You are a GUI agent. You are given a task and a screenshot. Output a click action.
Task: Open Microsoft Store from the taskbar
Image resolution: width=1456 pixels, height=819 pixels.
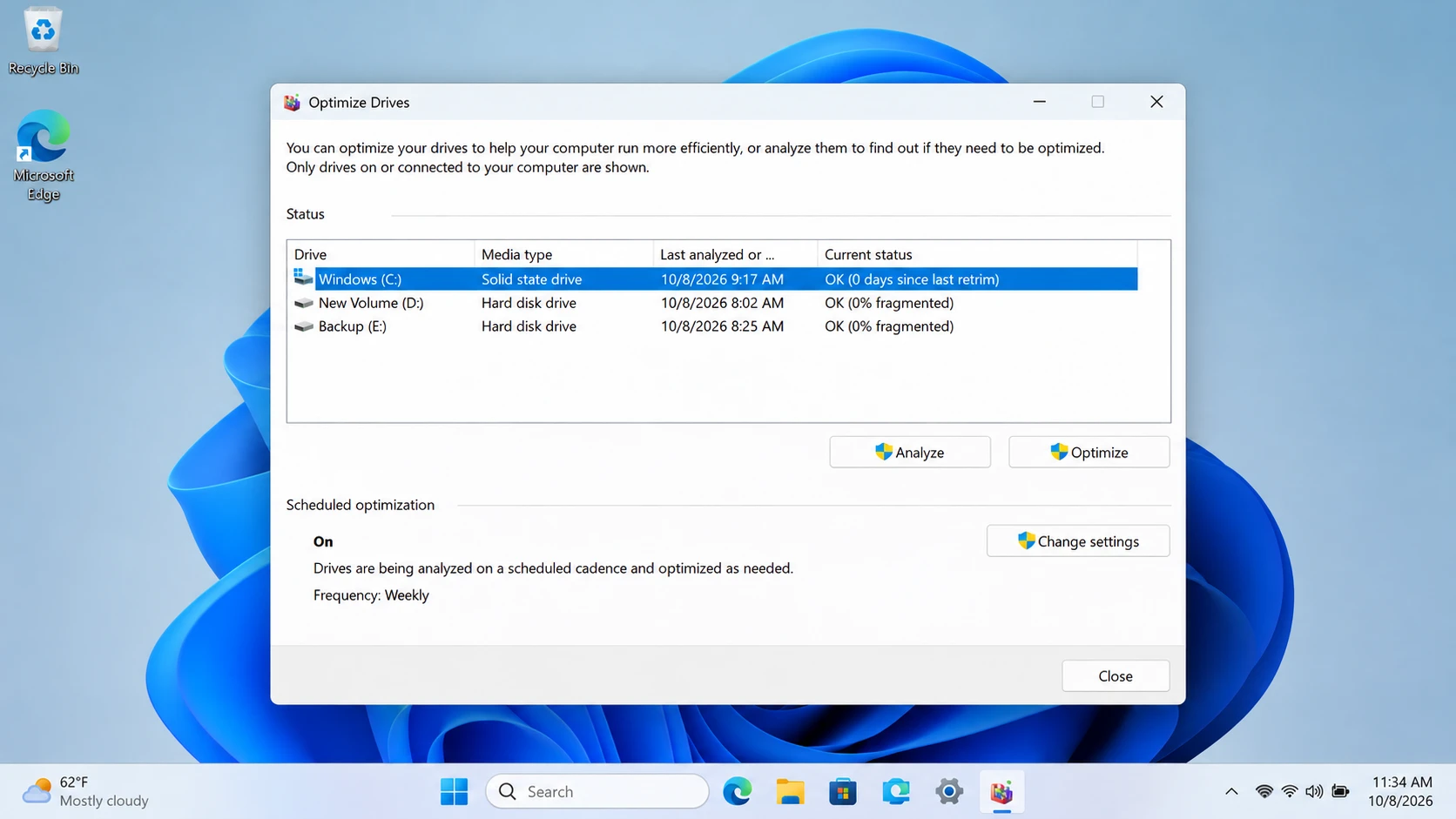842,792
